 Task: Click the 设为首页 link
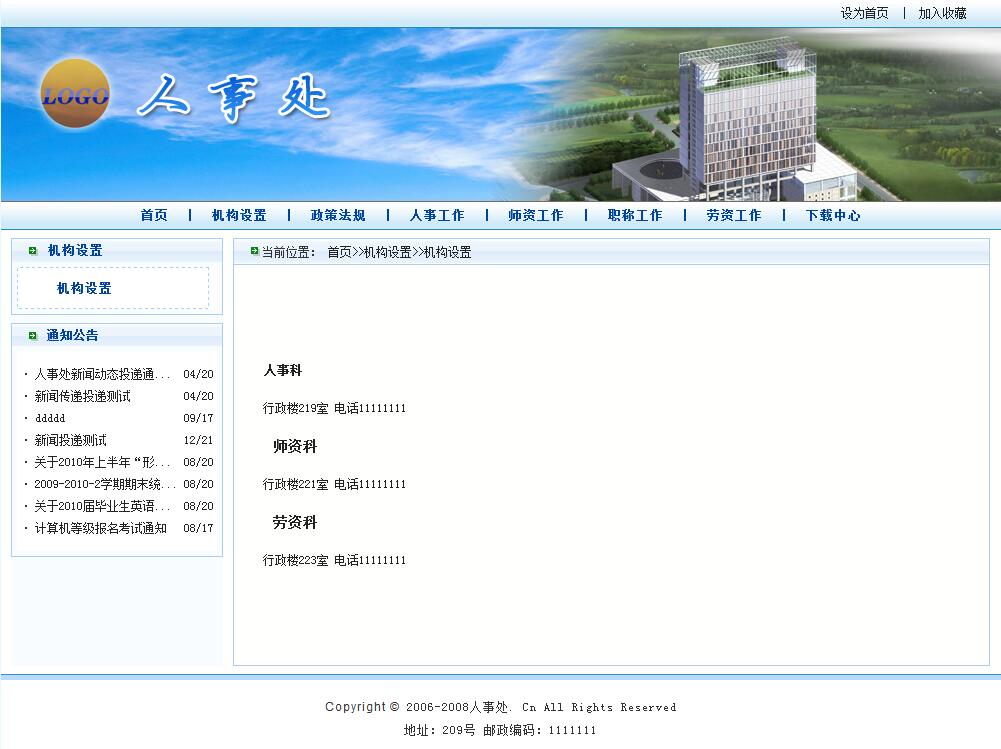[864, 13]
